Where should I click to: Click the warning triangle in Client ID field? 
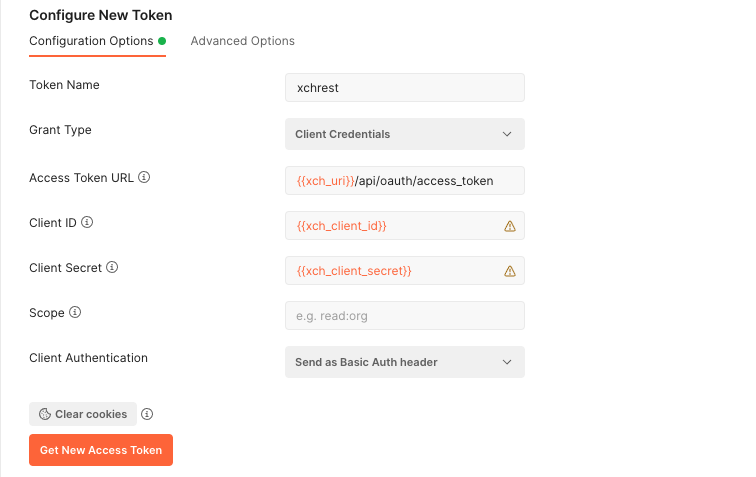pyautogui.click(x=509, y=226)
